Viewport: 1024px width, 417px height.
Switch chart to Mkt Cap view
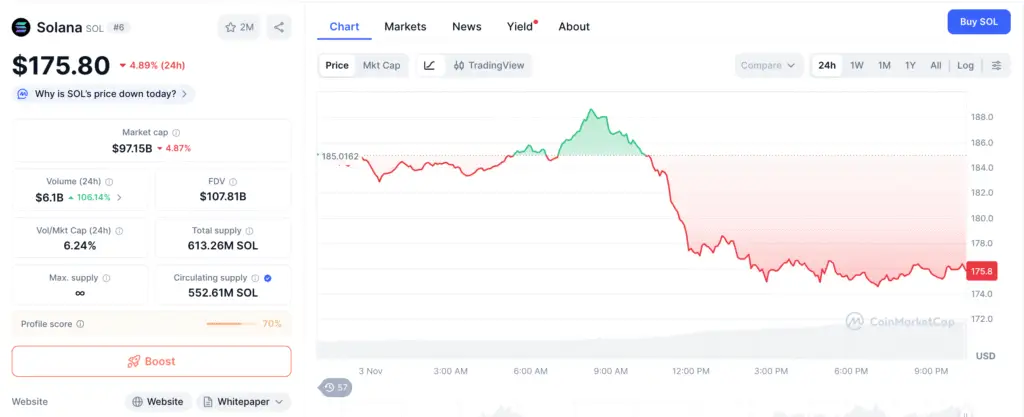(381, 66)
